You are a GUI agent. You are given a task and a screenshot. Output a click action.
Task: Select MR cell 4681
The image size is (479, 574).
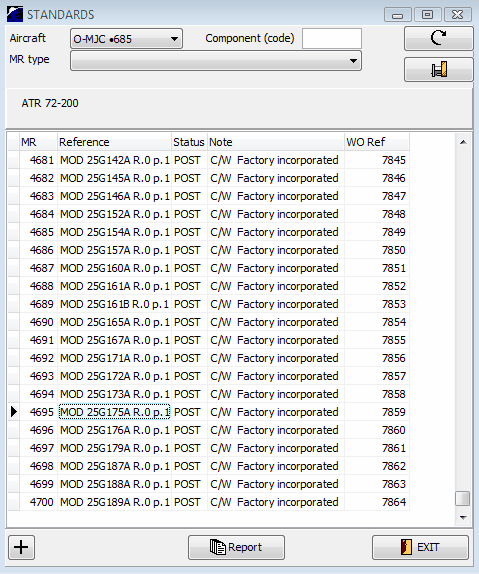pos(38,160)
